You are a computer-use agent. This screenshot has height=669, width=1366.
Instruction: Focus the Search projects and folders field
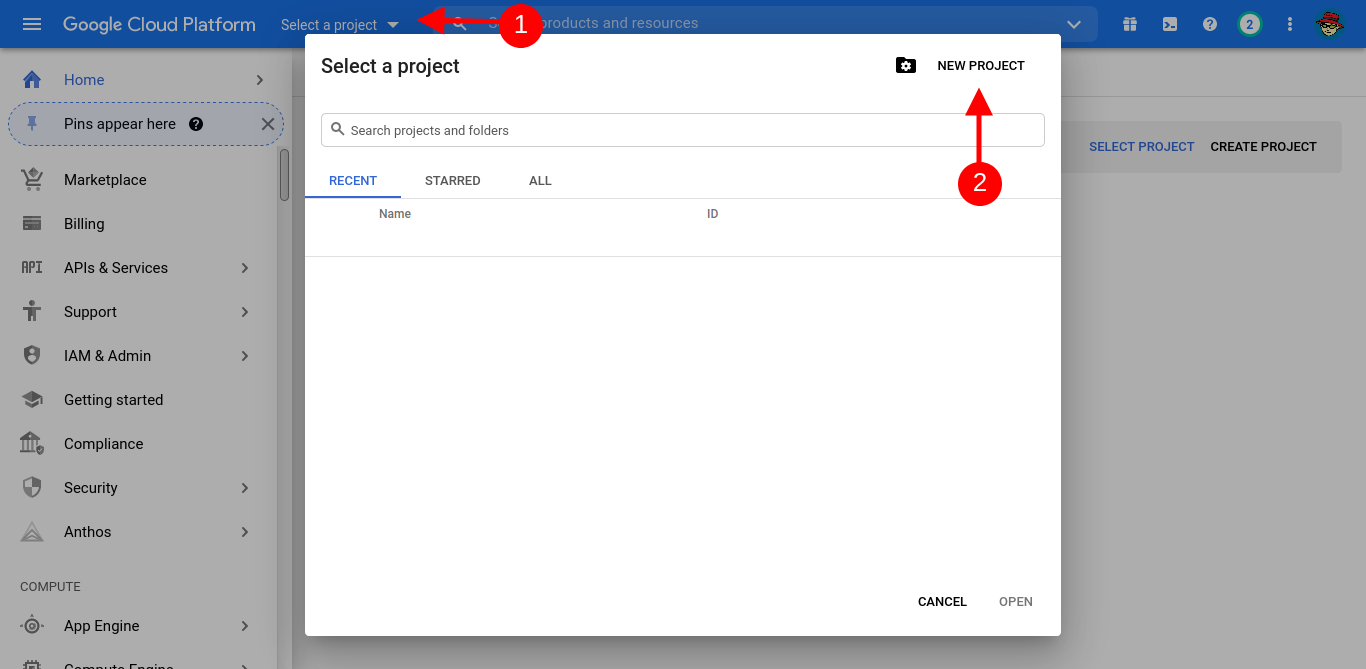point(683,130)
